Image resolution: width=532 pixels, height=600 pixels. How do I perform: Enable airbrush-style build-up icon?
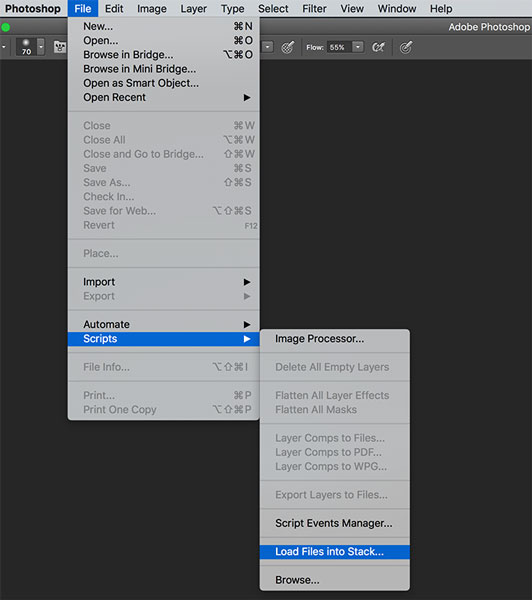click(378, 47)
